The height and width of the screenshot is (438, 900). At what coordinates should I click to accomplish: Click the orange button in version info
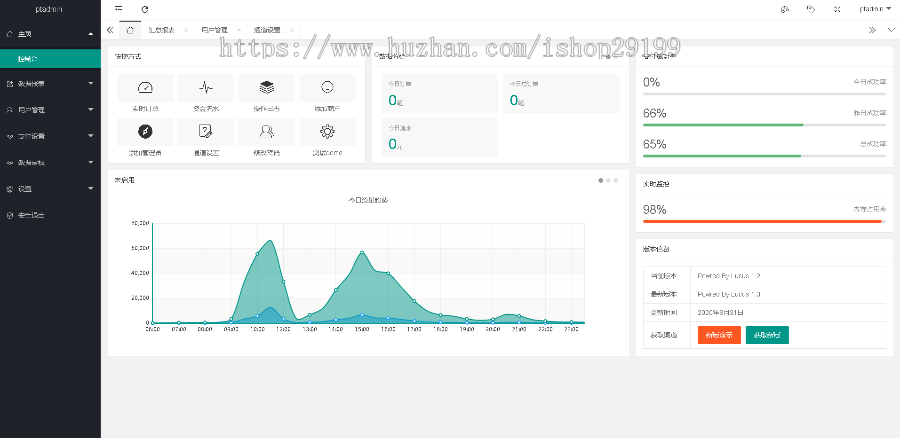719,335
